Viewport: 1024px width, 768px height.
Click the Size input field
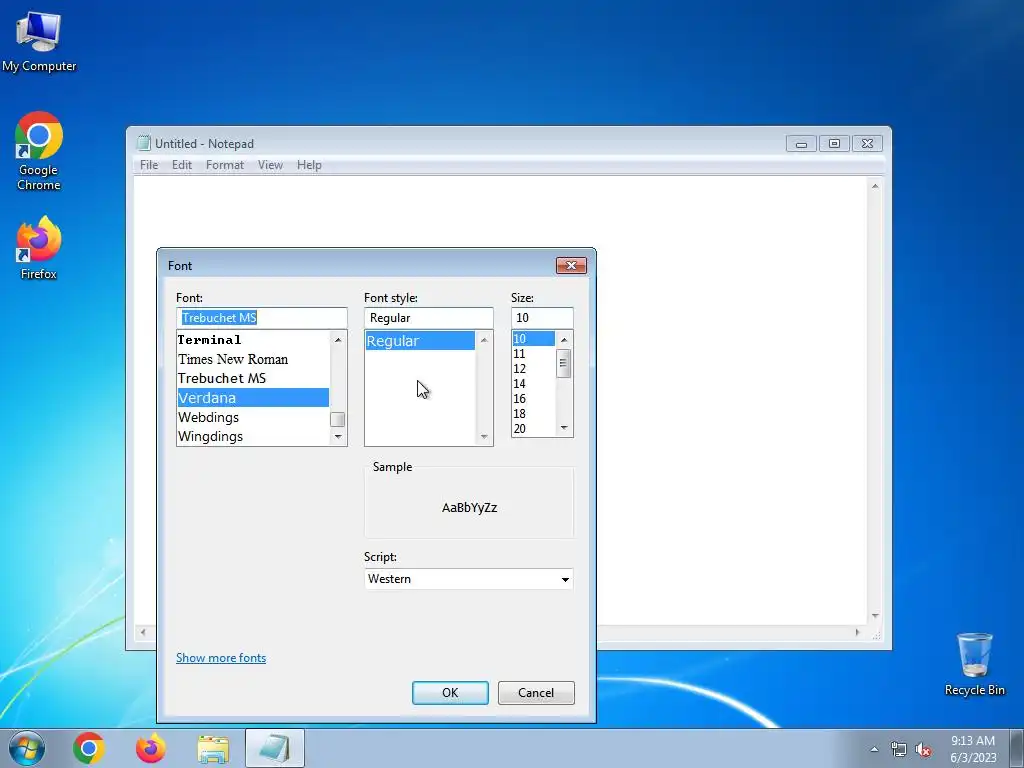[x=542, y=318]
